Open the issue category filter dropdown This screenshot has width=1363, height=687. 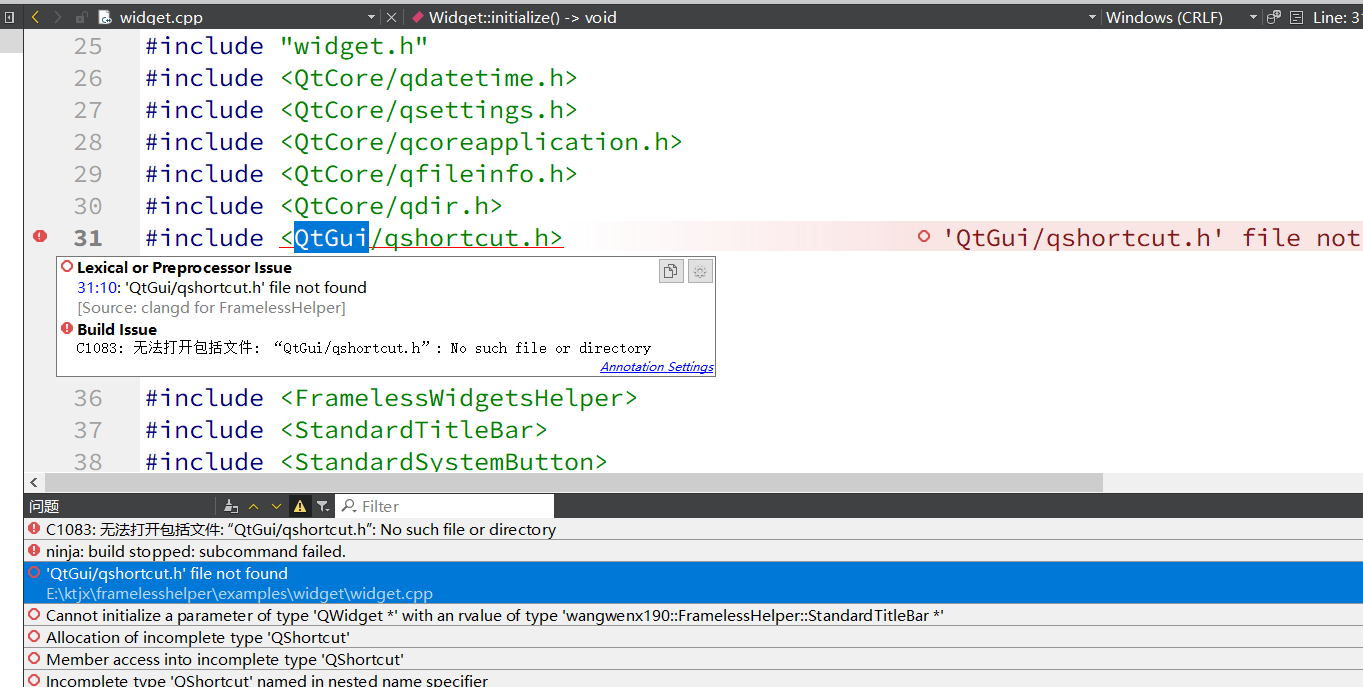coord(323,506)
